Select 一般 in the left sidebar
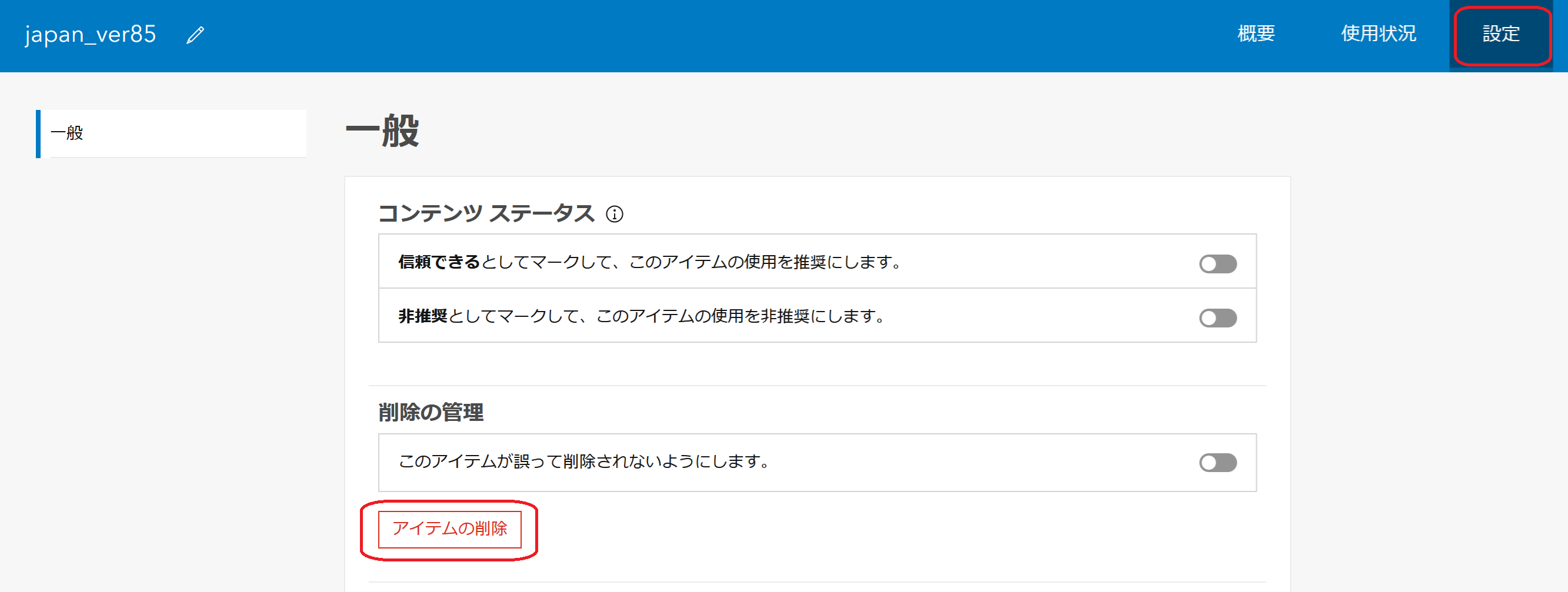This screenshot has width=1568, height=592. [172, 133]
